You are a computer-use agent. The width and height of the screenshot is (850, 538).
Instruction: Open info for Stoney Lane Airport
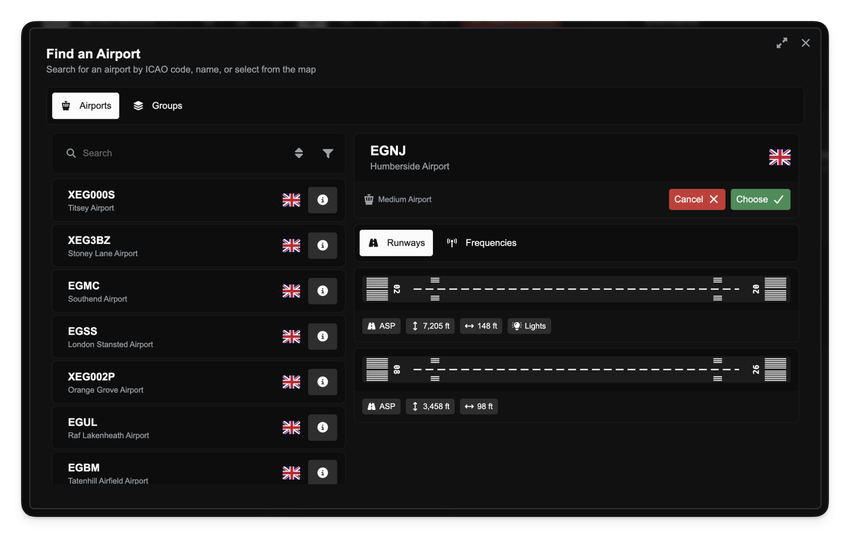[x=322, y=245]
